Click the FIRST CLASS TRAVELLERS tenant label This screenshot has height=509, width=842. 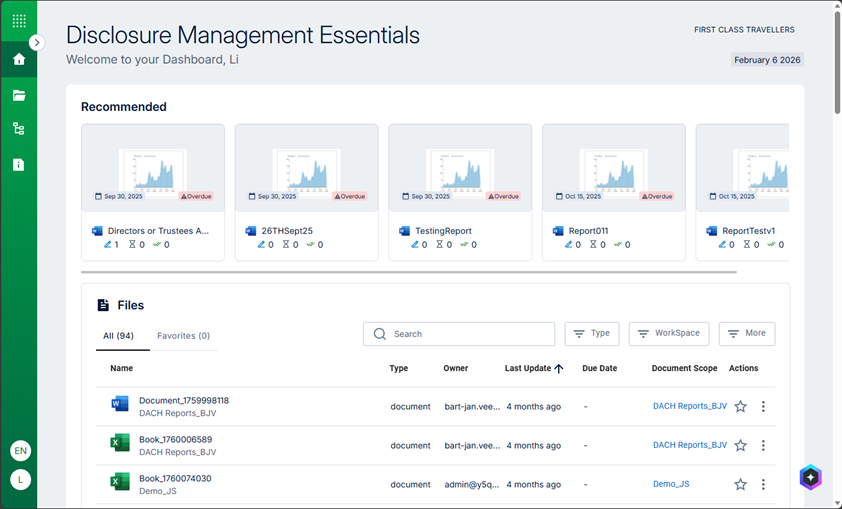tap(744, 30)
